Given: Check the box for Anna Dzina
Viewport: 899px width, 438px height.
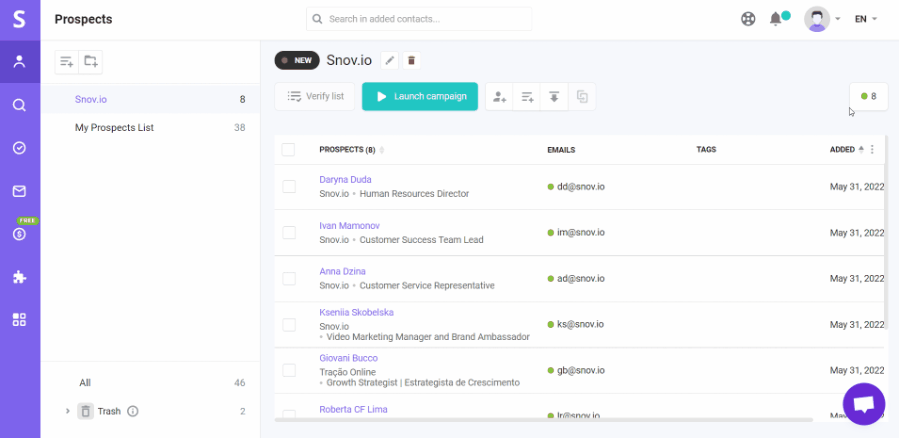Looking at the screenshot, I should click(289, 279).
